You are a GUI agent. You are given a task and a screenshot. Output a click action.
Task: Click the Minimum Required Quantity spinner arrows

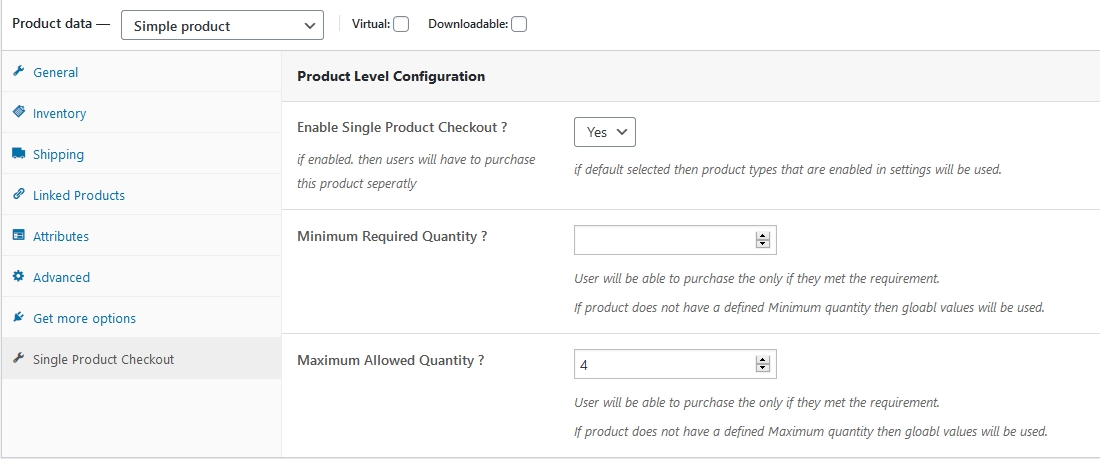pos(763,240)
